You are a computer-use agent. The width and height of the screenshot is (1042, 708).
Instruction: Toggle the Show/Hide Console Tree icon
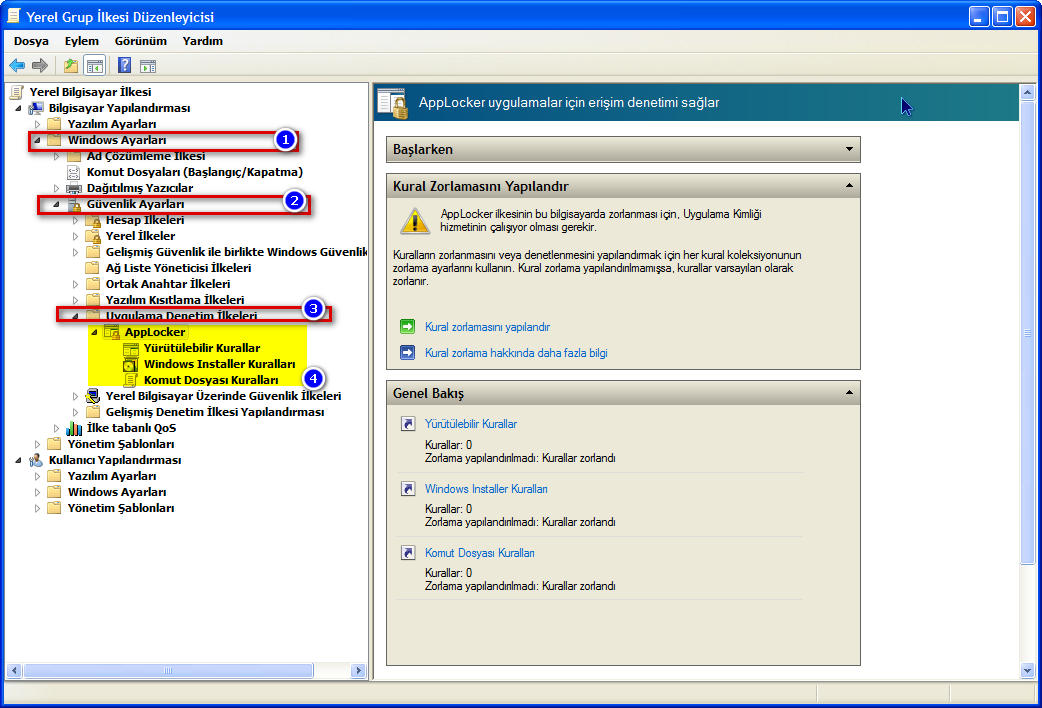pos(94,65)
